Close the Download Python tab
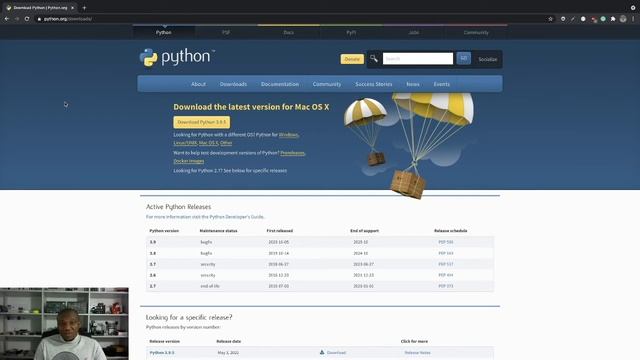This screenshot has width=640, height=360. (72, 8)
